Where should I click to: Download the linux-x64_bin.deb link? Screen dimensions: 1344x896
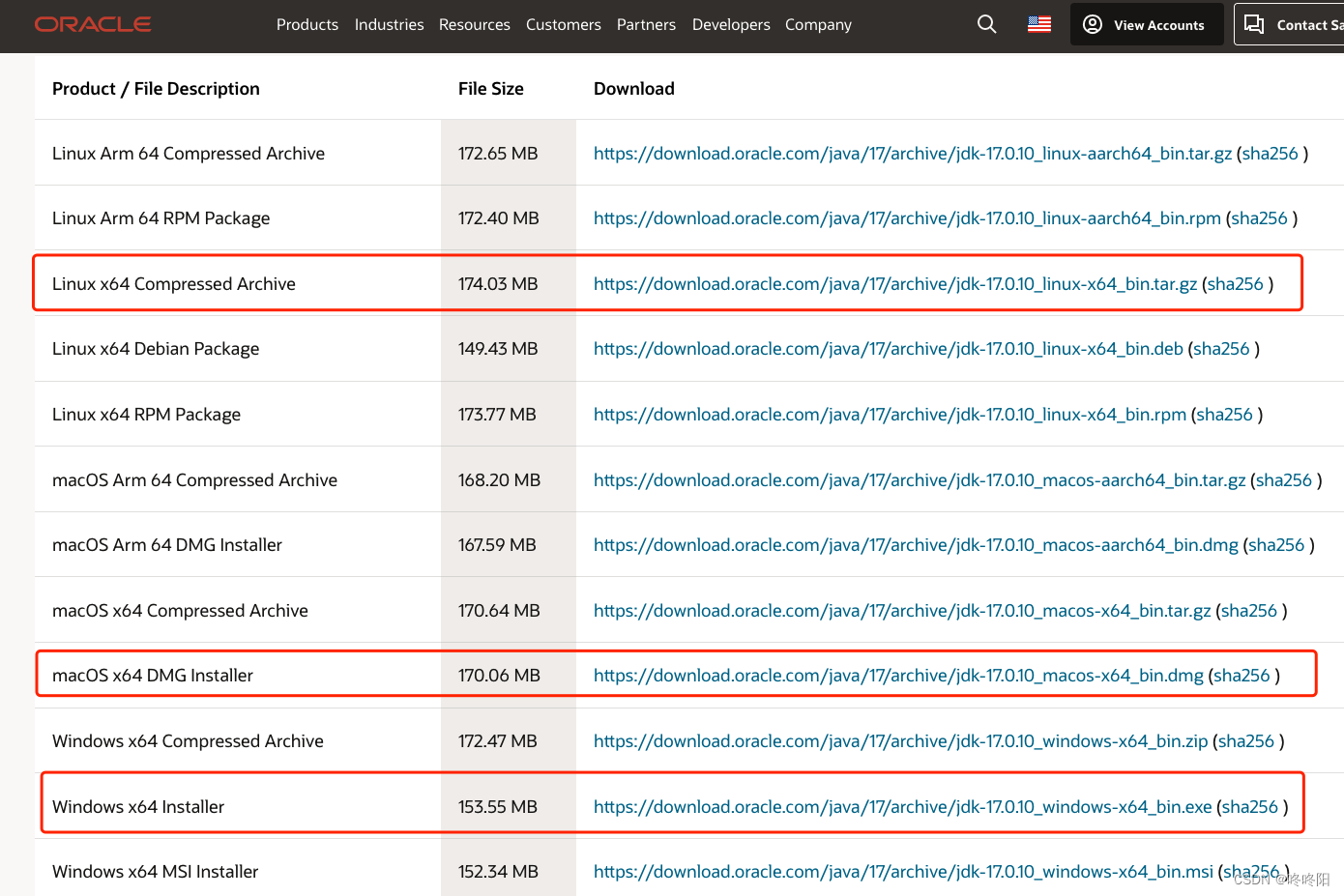pyautogui.click(x=889, y=349)
